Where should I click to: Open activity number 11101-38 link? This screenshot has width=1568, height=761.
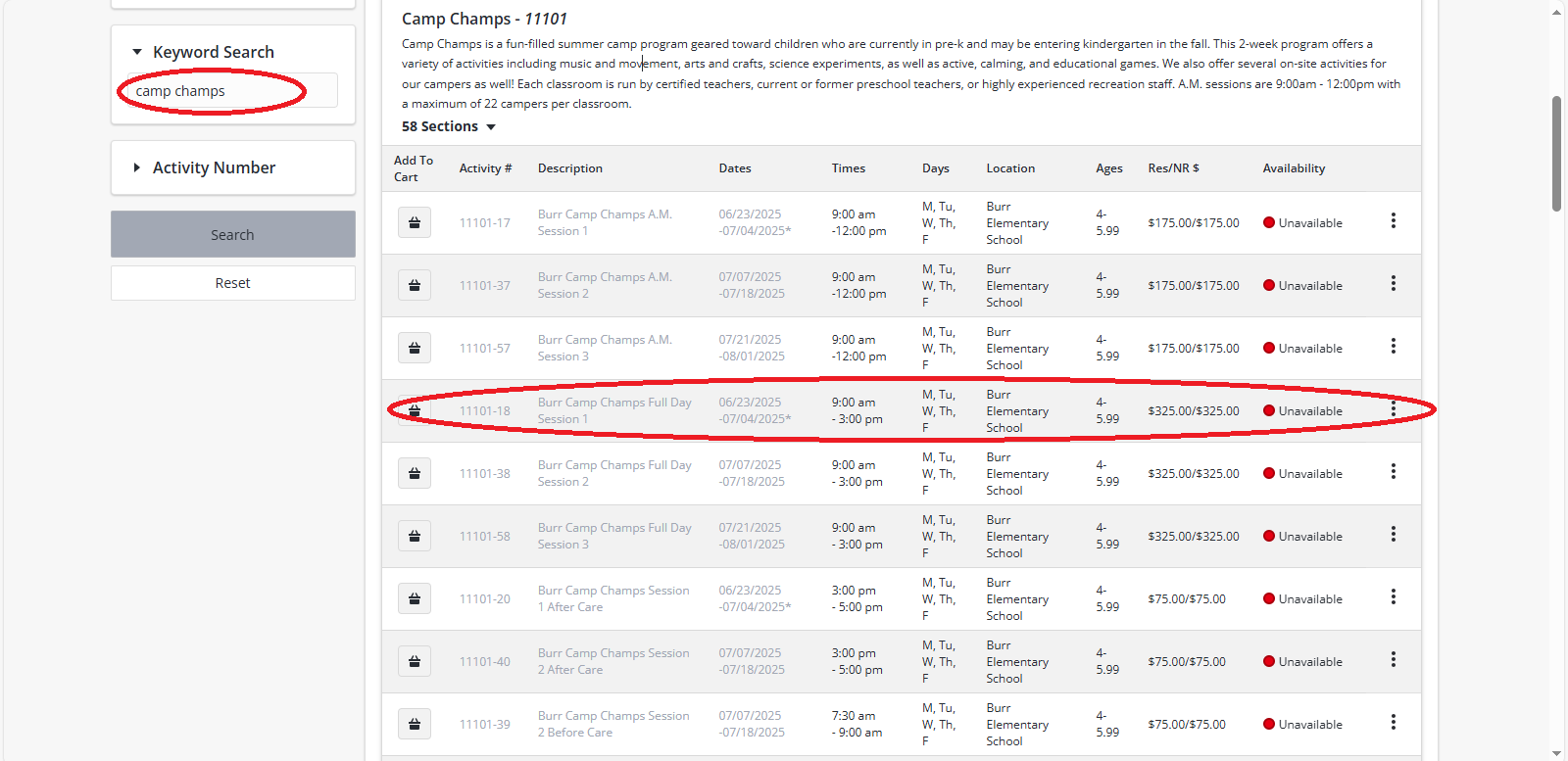[x=484, y=473]
